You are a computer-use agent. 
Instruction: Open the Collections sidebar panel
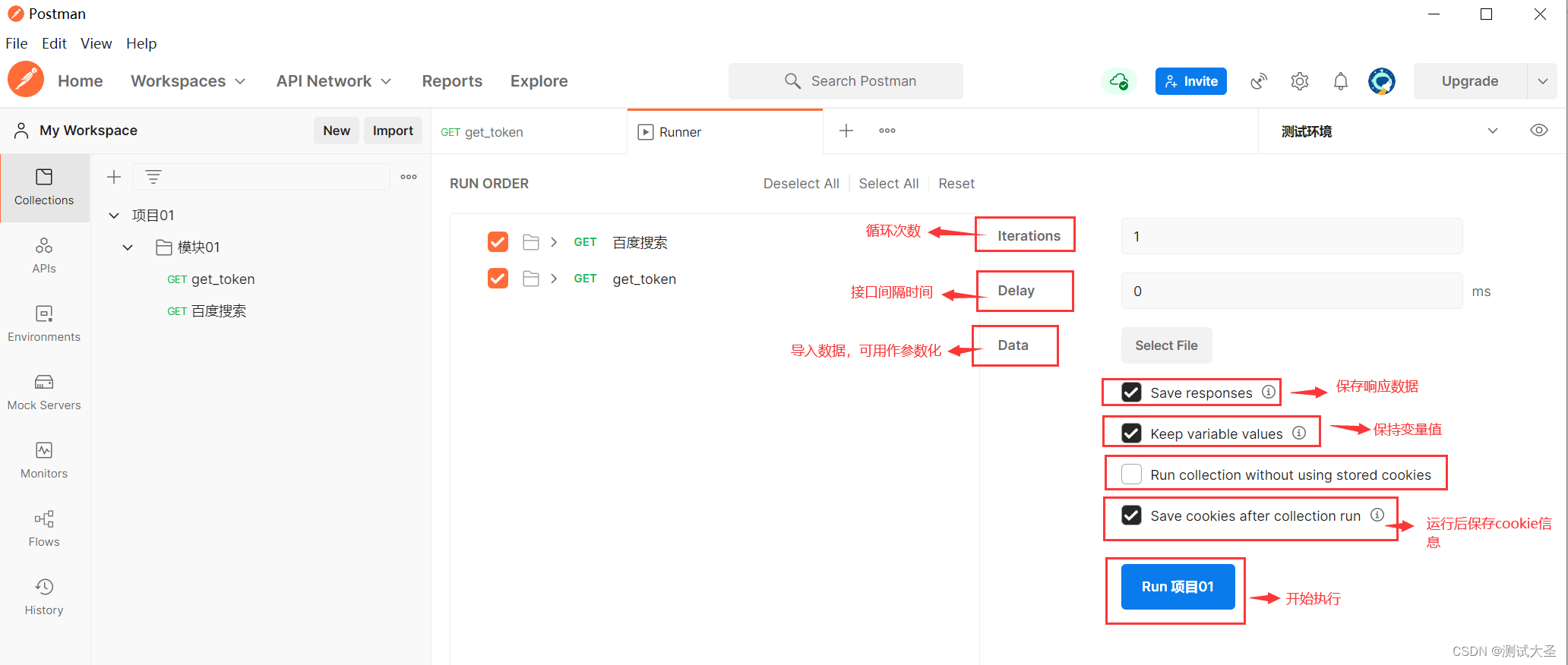click(44, 188)
